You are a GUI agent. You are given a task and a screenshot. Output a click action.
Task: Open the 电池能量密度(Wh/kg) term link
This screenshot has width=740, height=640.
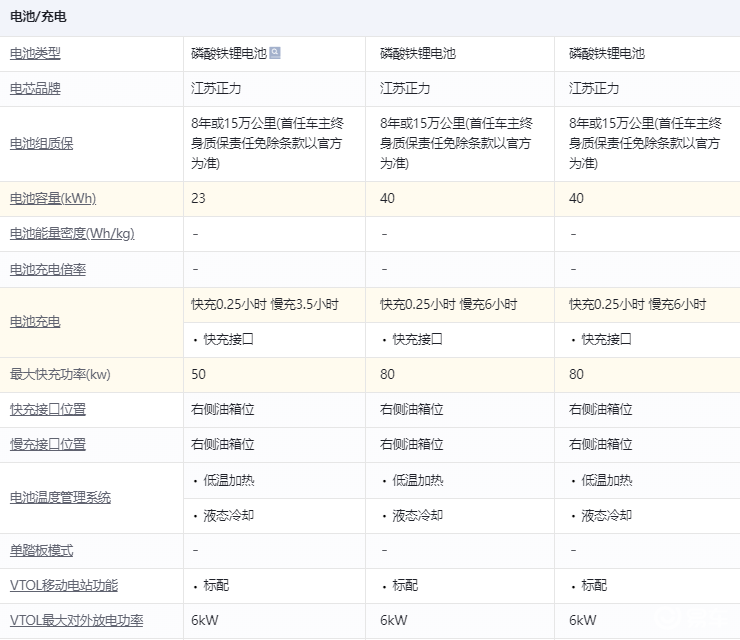(72, 234)
